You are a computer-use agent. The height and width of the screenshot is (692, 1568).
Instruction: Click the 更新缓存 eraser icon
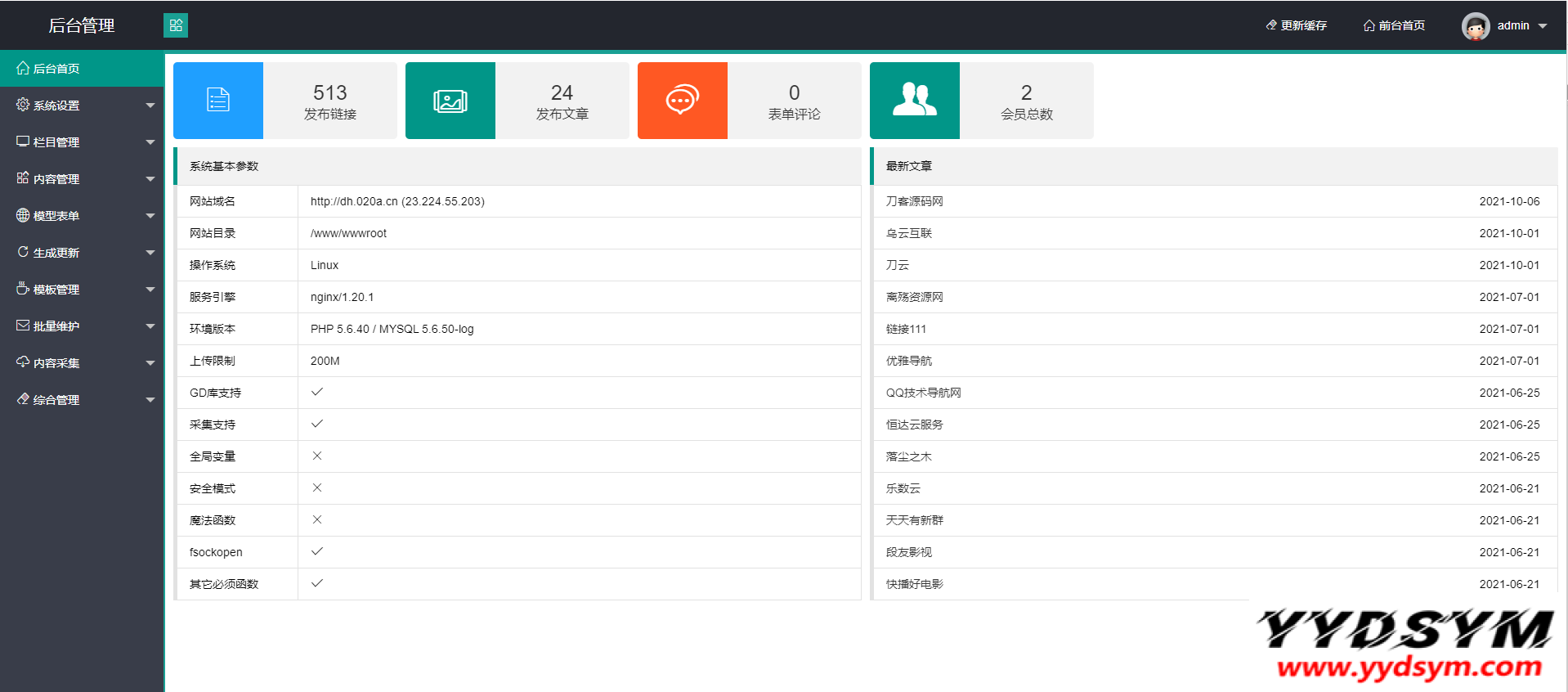click(x=1271, y=25)
